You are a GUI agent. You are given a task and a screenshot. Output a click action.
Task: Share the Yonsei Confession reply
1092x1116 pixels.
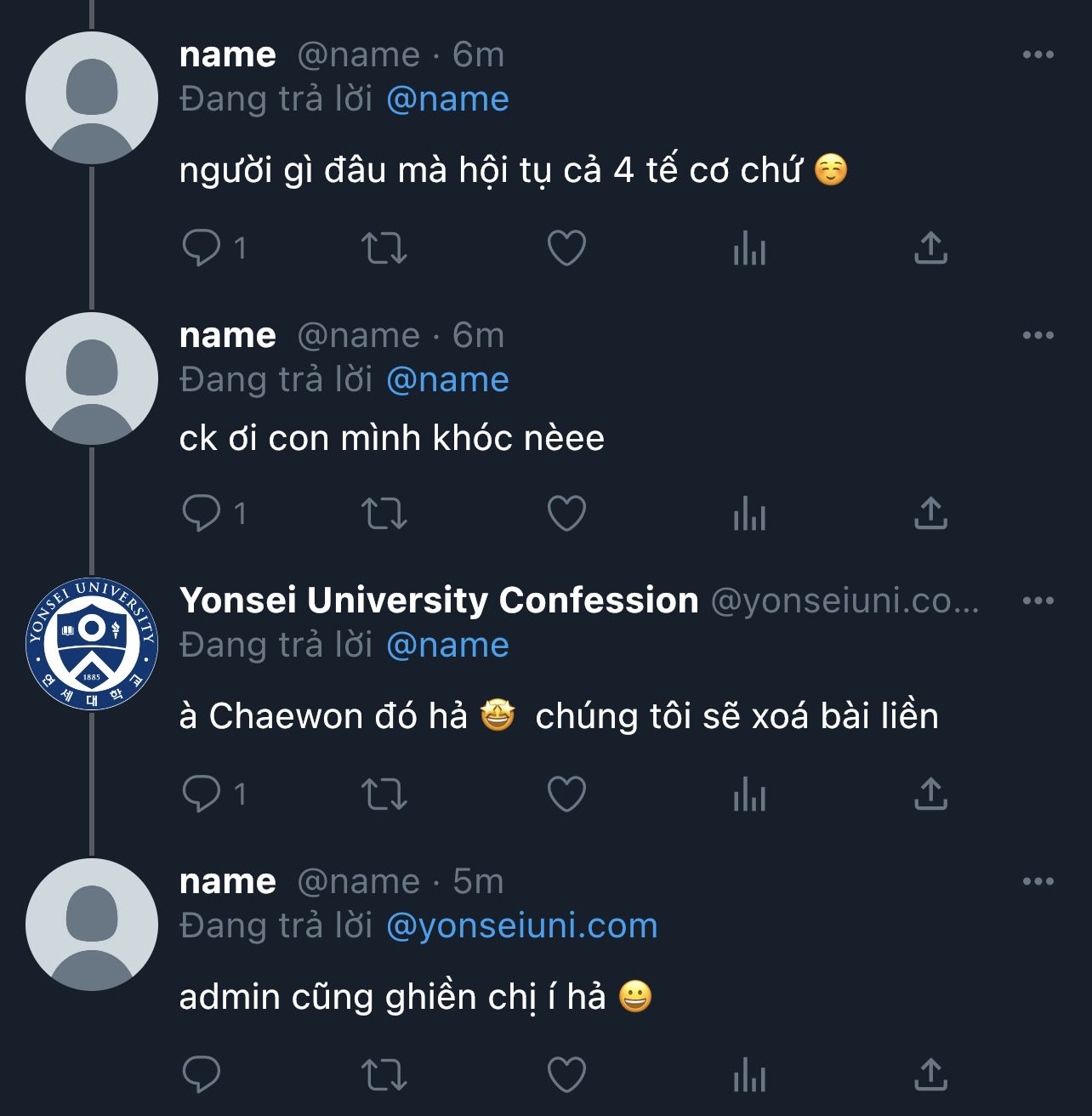930,794
